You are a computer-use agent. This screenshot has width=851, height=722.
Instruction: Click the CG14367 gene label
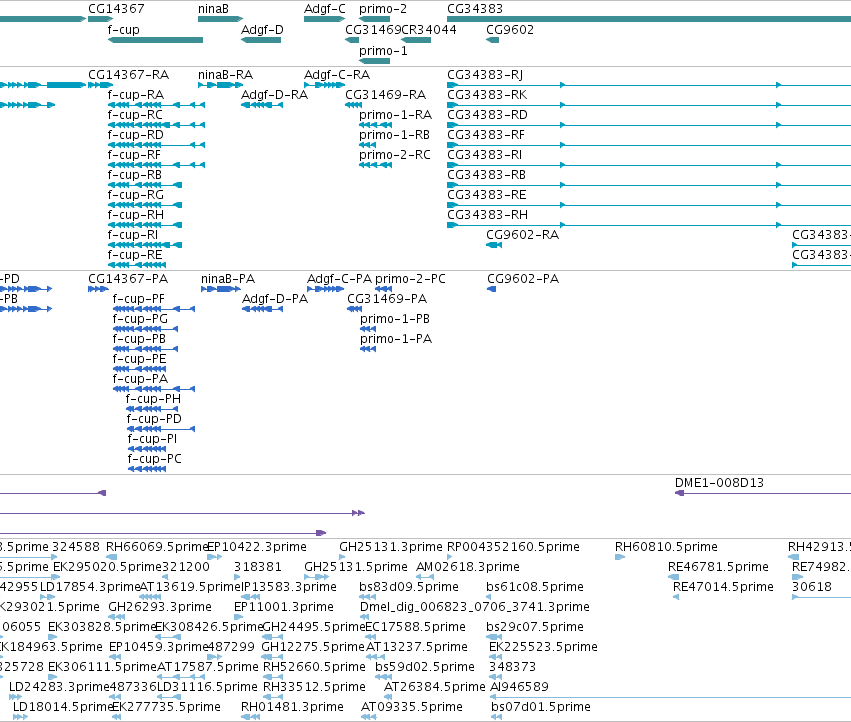pyautogui.click(x=116, y=9)
